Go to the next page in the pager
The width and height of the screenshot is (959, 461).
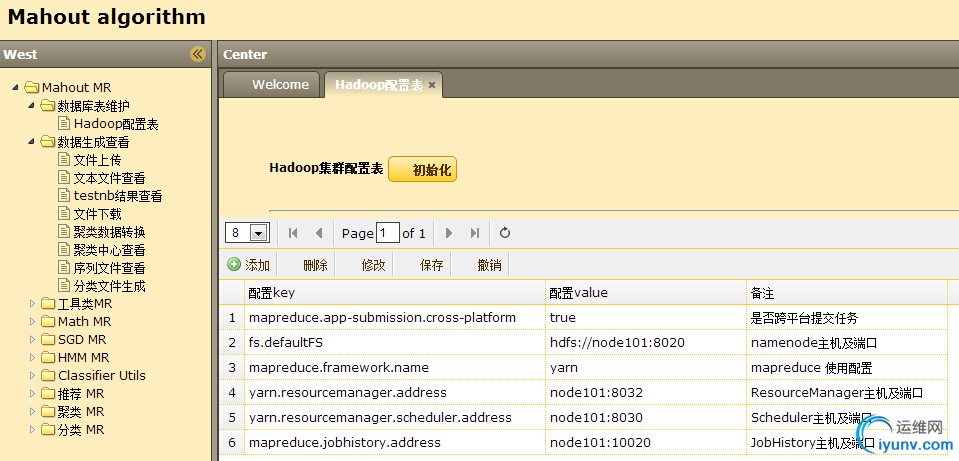pyautogui.click(x=449, y=233)
